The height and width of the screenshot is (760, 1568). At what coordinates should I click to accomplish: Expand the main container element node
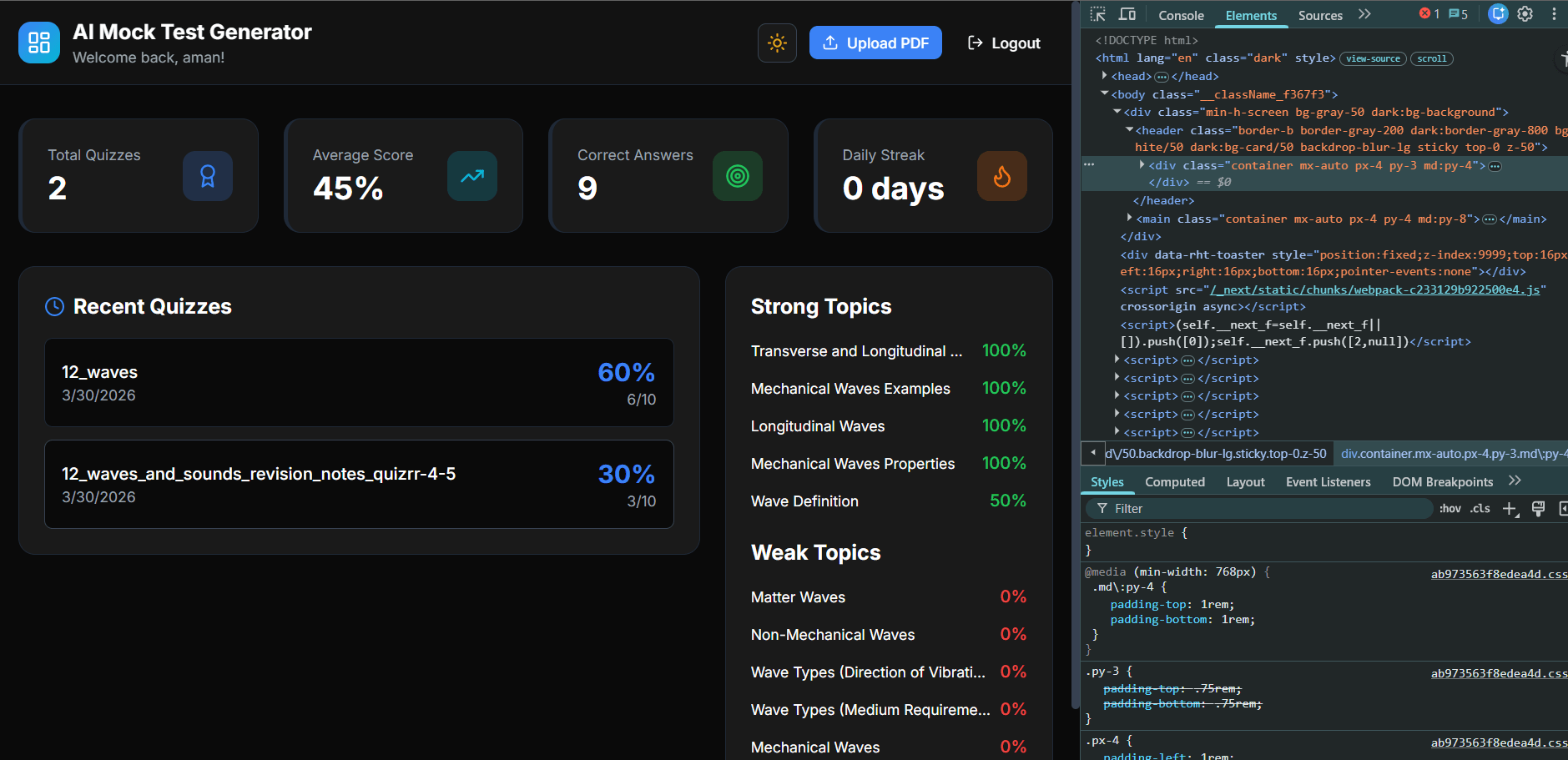click(1129, 219)
